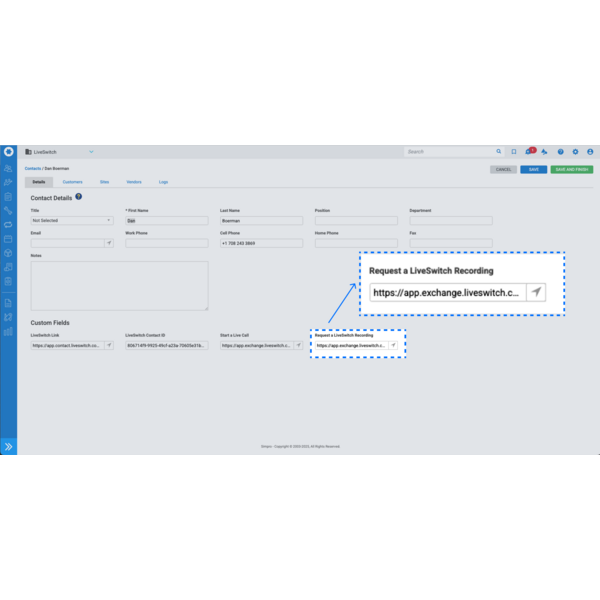Viewport: 600px width, 600px height.
Task: Open notifications bell with red badge
Action: point(530,151)
